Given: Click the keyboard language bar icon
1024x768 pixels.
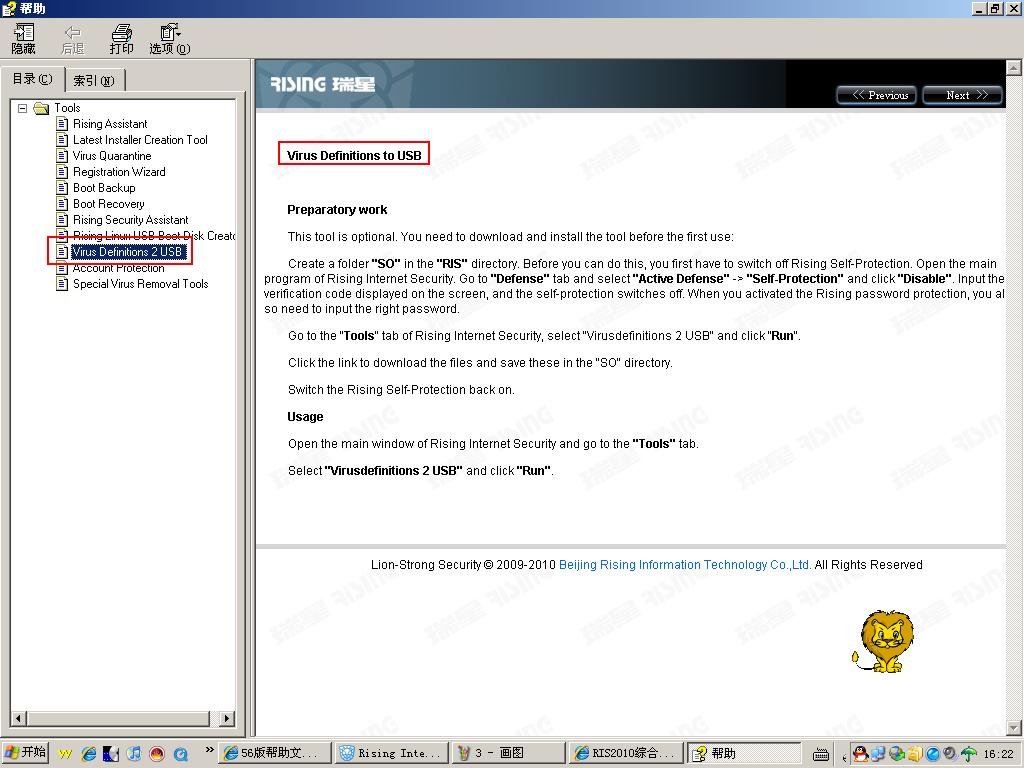Looking at the screenshot, I should click(x=821, y=754).
